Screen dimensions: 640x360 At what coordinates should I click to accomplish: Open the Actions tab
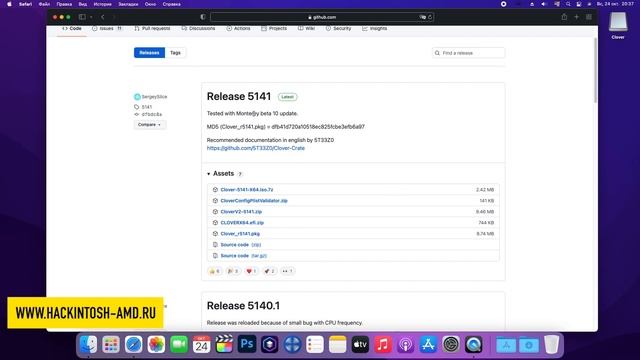(x=238, y=29)
